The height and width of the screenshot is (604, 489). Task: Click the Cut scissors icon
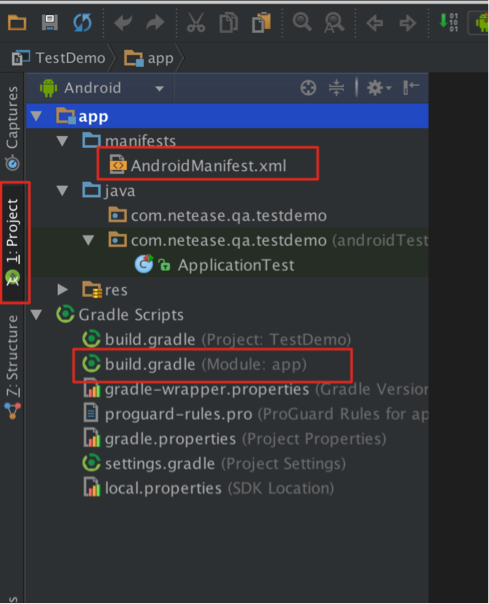point(196,23)
